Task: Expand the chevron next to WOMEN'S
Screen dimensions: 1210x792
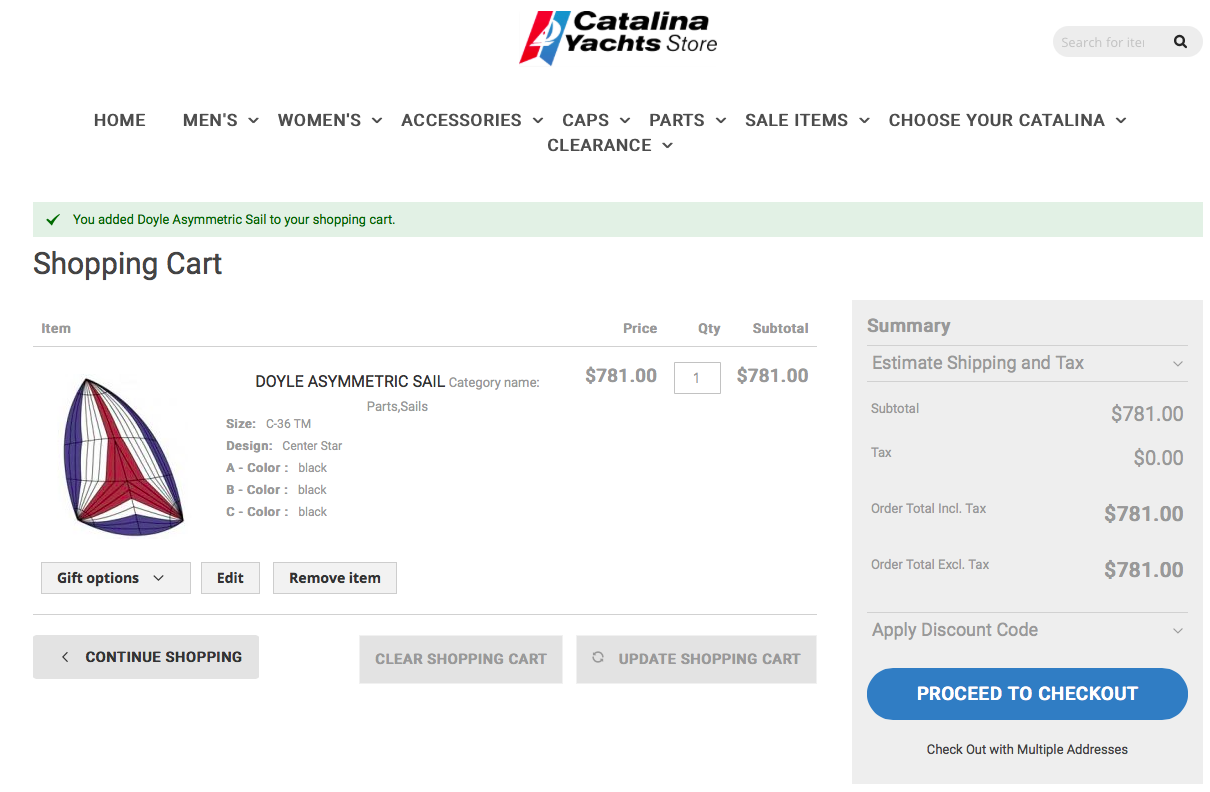Action: [377, 120]
